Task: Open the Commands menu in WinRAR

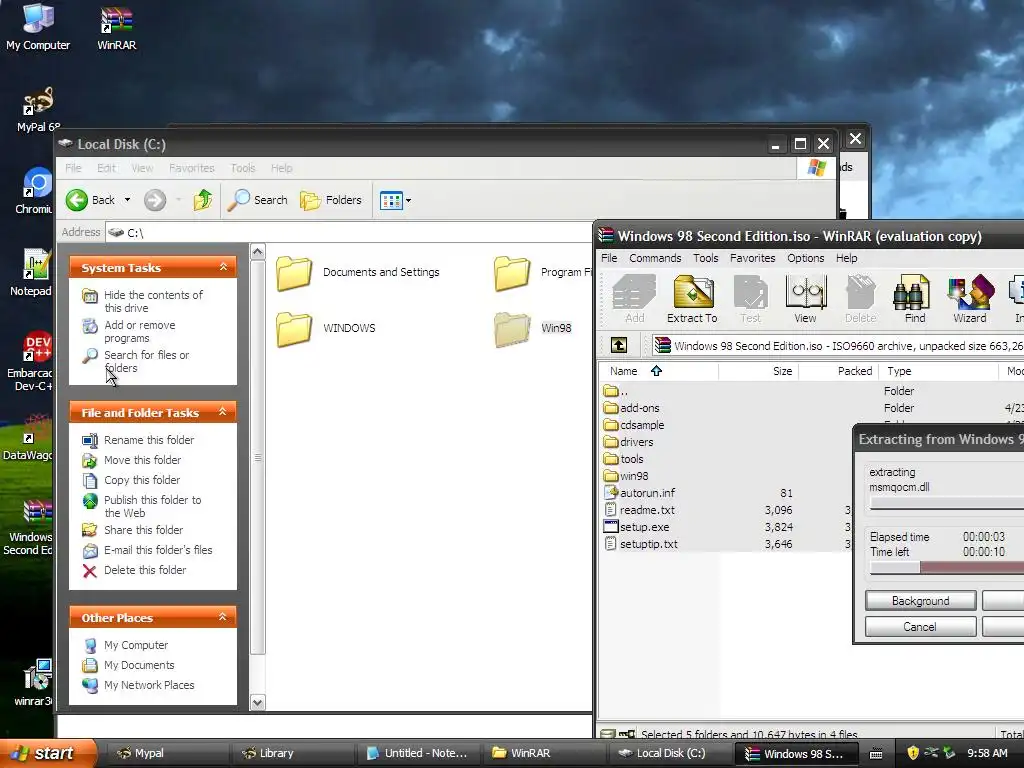Action: [x=655, y=258]
